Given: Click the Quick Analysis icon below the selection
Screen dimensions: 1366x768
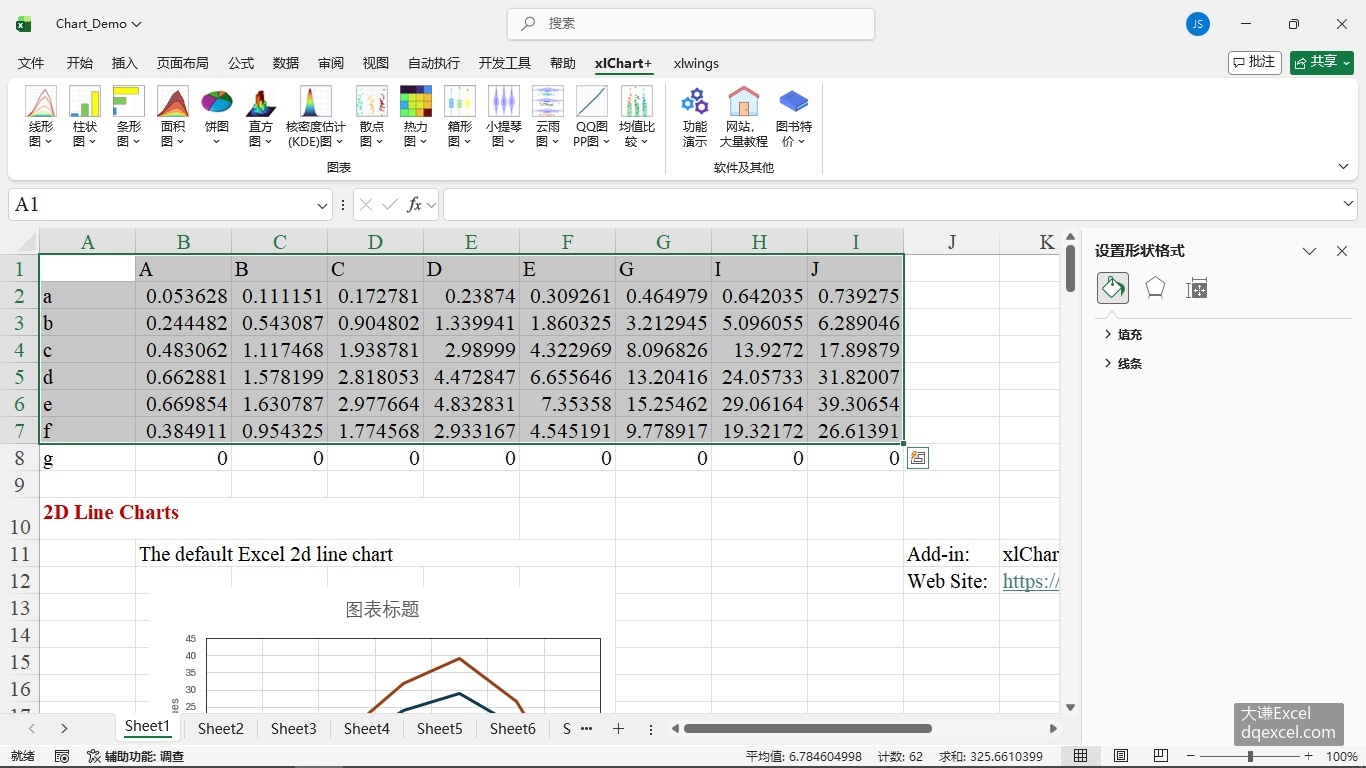Looking at the screenshot, I should pos(918,458).
